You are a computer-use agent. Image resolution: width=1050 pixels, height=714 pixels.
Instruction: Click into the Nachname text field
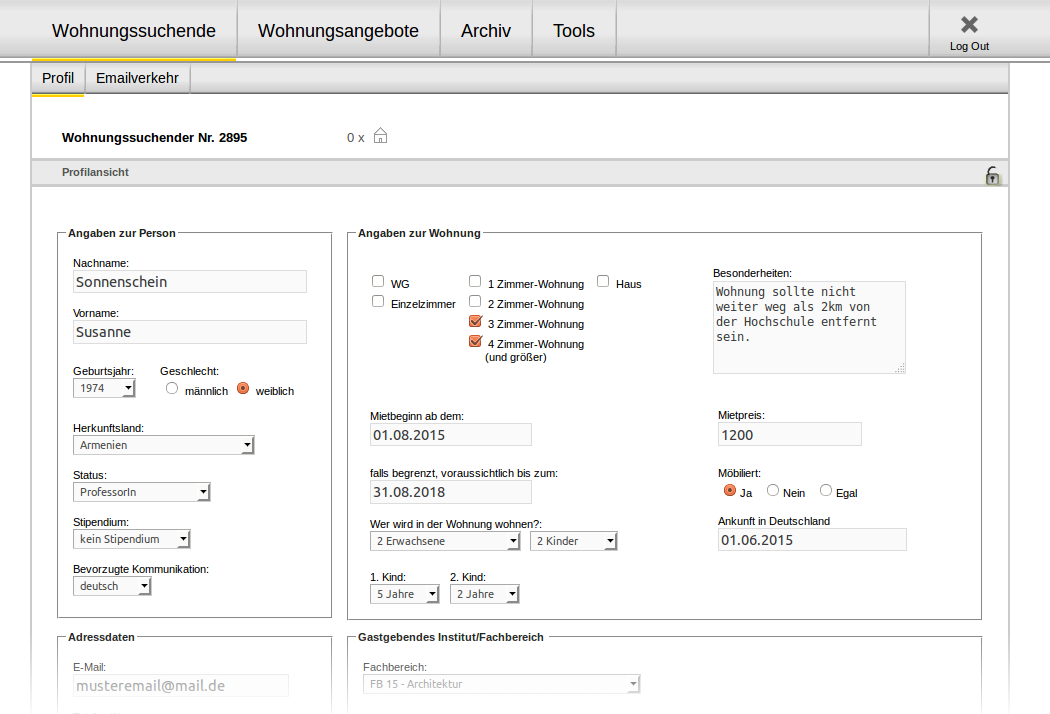click(189, 282)
